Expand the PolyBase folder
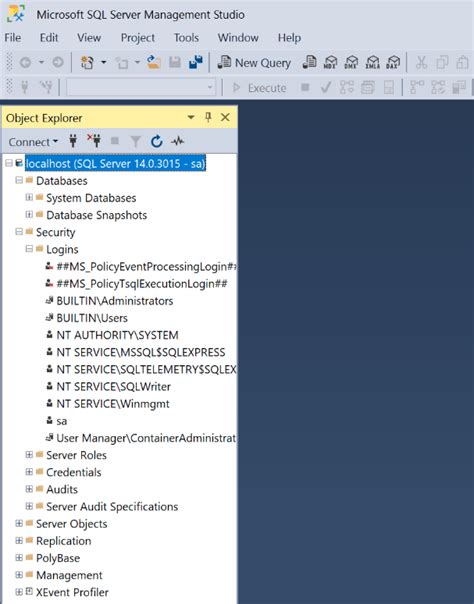The height and width of the screenshot is (604, 474). [19, 557]
